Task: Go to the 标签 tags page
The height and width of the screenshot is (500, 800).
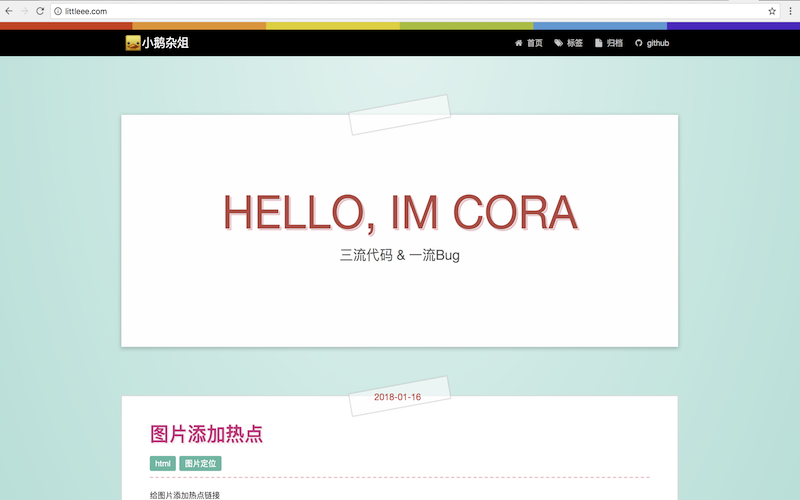Action: point(575,43)
